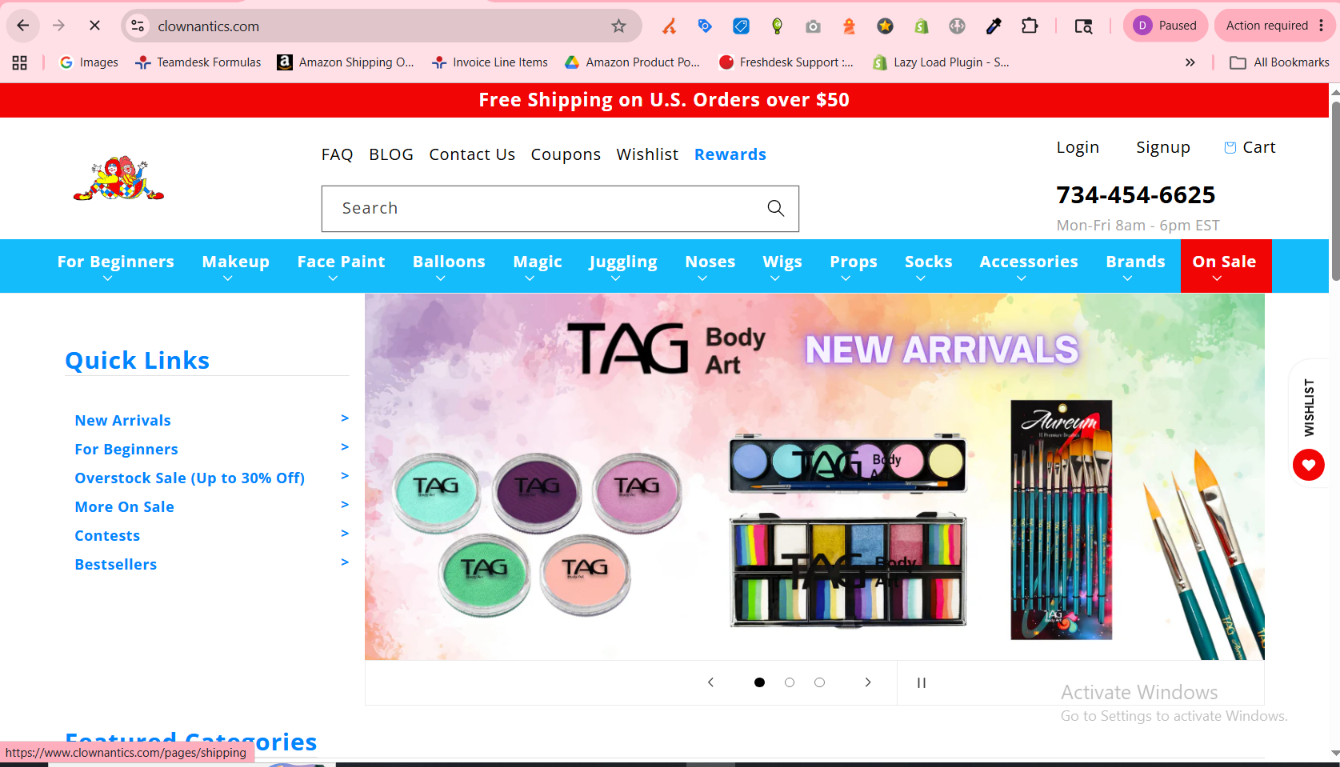Click the Signup link
The width and height of the screenshot is (1340, 767).
coord(1163,147)
